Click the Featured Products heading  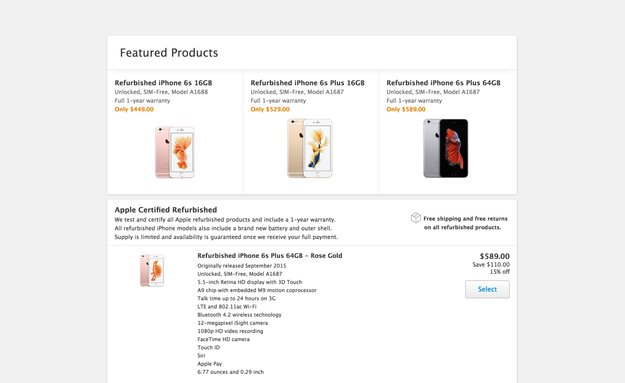[x=169, y=53]
